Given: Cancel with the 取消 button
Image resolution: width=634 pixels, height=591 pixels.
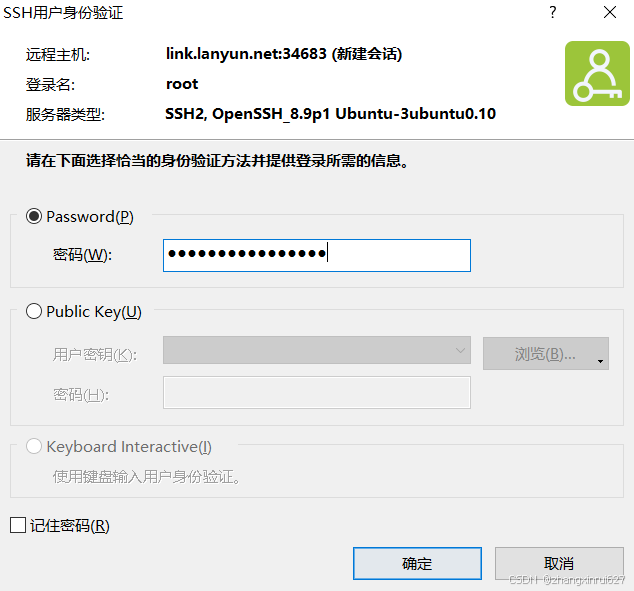Looking at the screenshot, I should [x=559, y=564].
